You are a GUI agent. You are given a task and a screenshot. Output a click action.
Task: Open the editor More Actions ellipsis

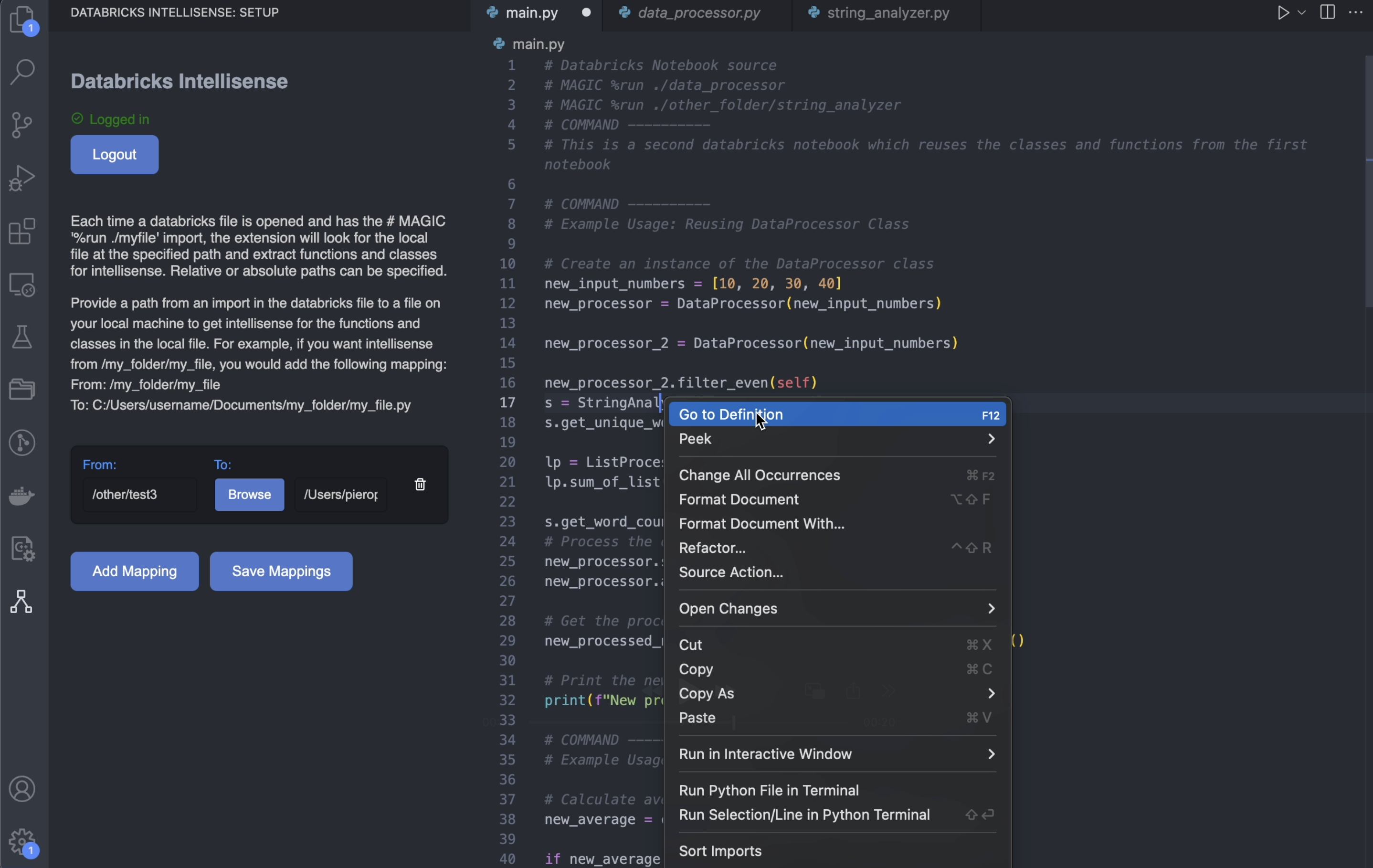(1356, 12)
